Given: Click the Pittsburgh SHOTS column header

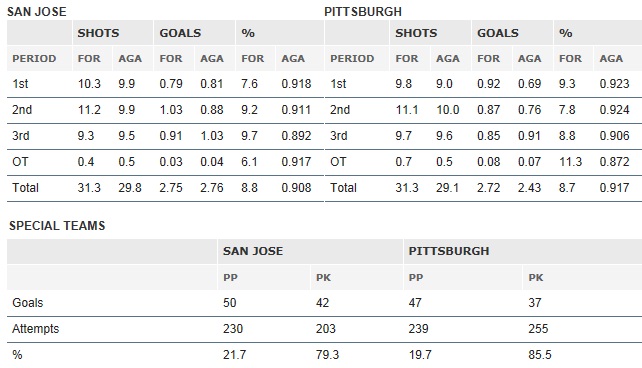Looking at the screenshot, I should tap(416, 33).
